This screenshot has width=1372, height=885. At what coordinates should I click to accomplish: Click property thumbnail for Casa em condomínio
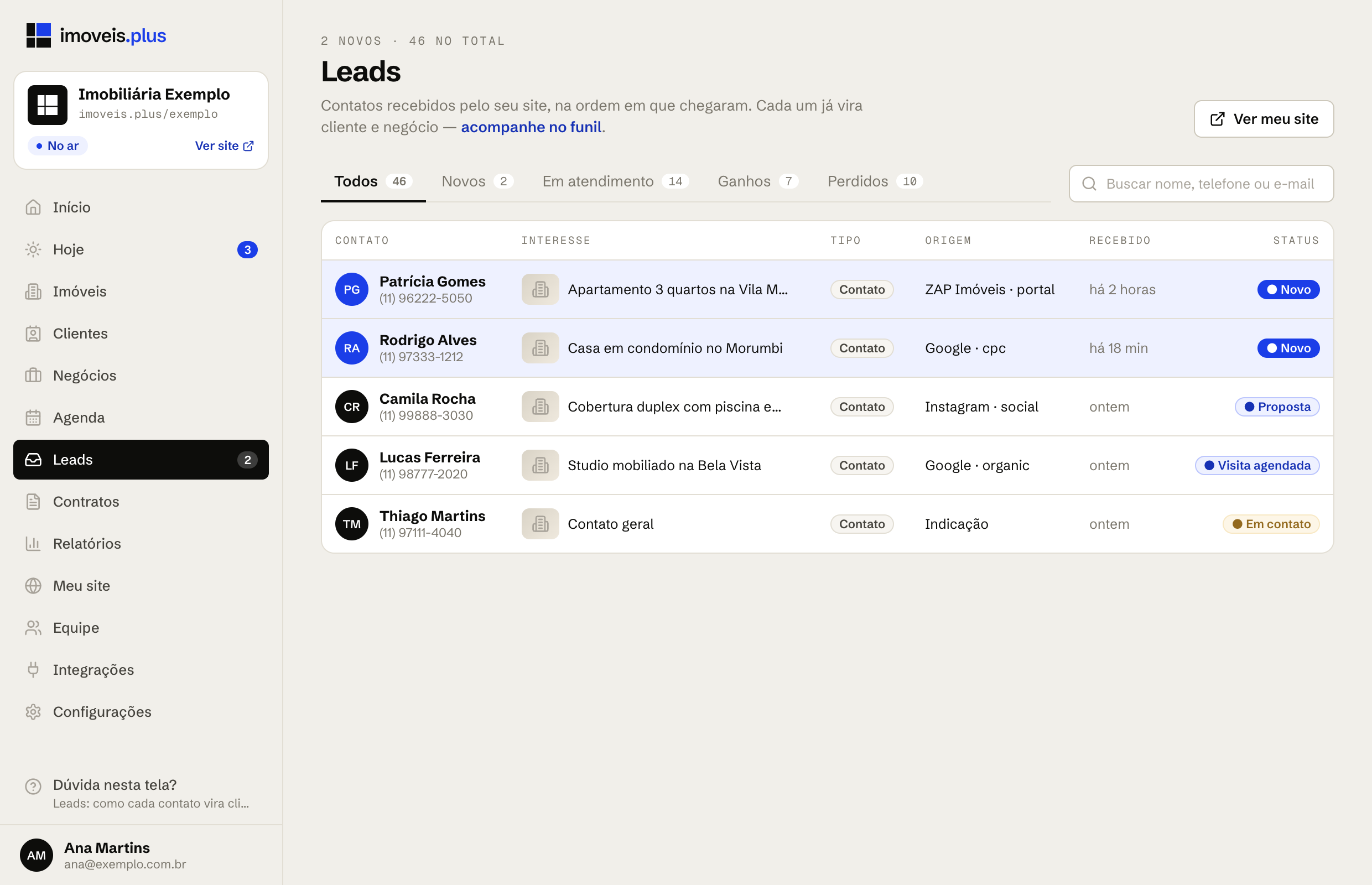[x=541, y=348]
